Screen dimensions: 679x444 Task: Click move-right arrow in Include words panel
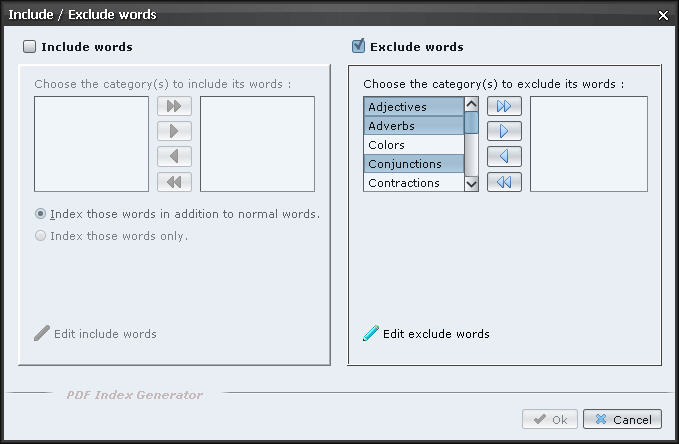coord(174,131)
